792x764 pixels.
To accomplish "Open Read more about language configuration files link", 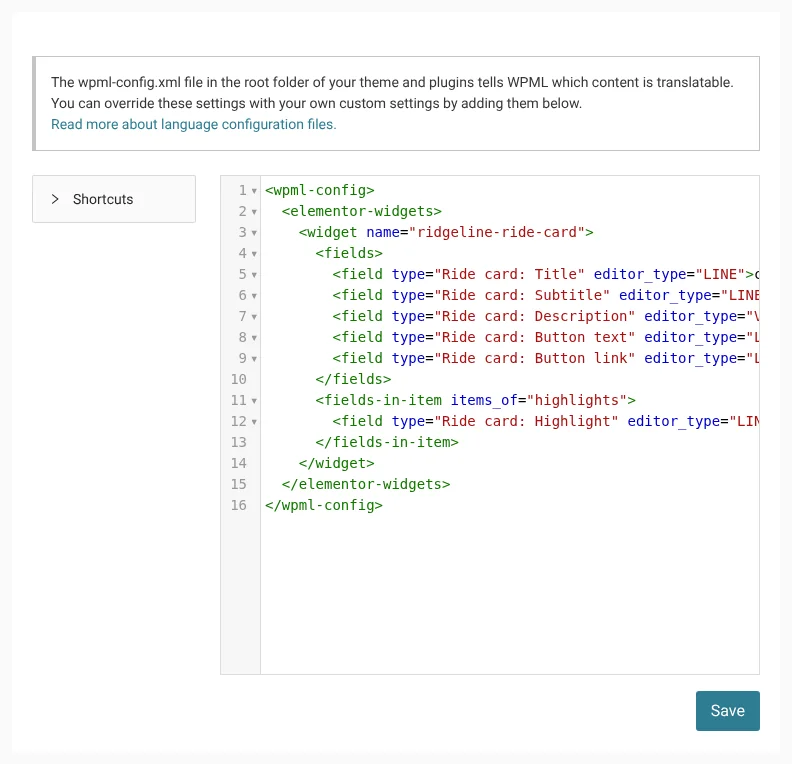I will pyautogui.click(x=193, y=124).
